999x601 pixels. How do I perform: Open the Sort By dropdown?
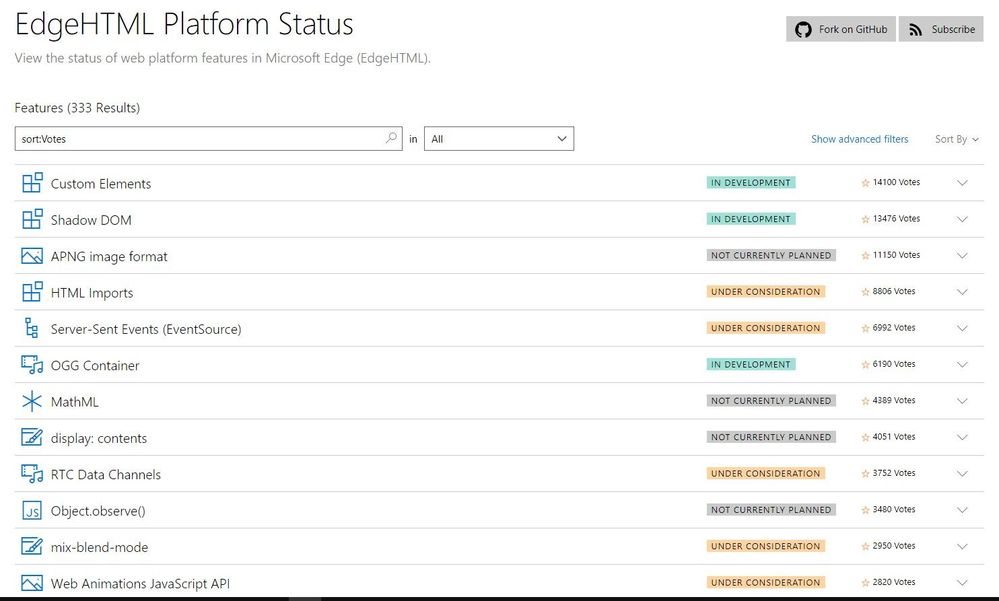pos(955,139)
